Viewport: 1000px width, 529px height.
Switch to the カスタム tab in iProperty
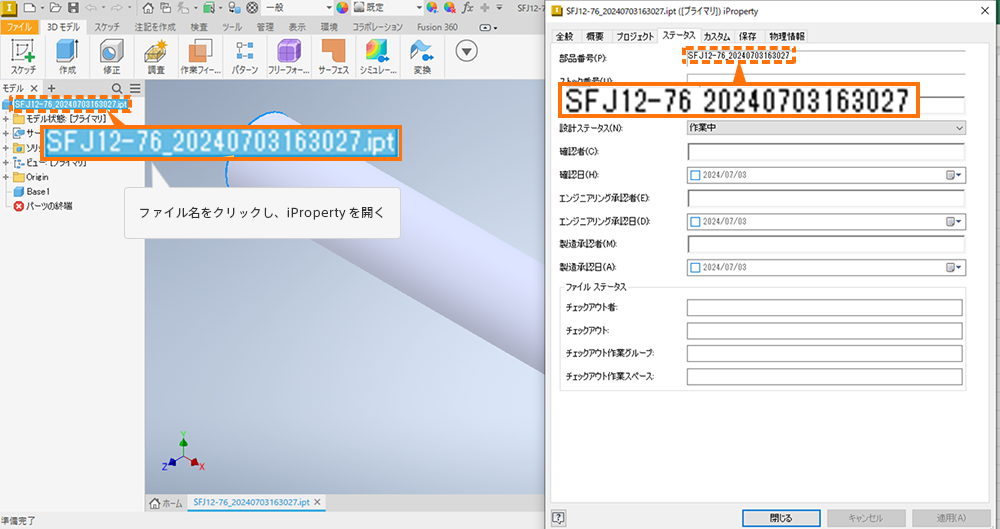coord(716,36)
